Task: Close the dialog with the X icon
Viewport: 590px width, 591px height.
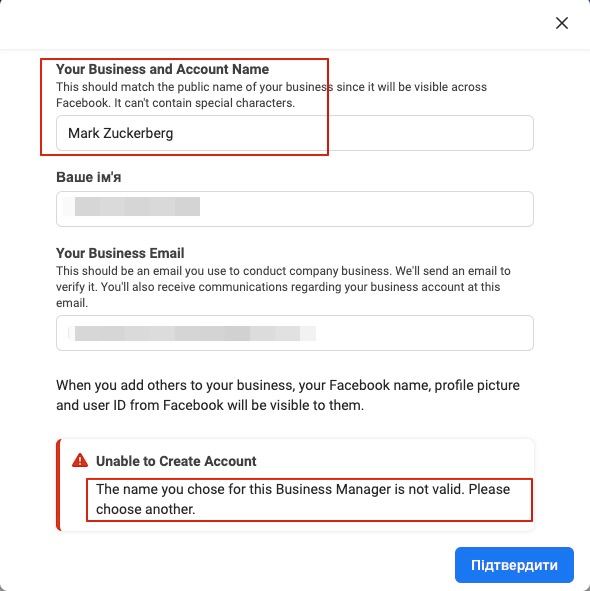Action: (x=562, y=23)
